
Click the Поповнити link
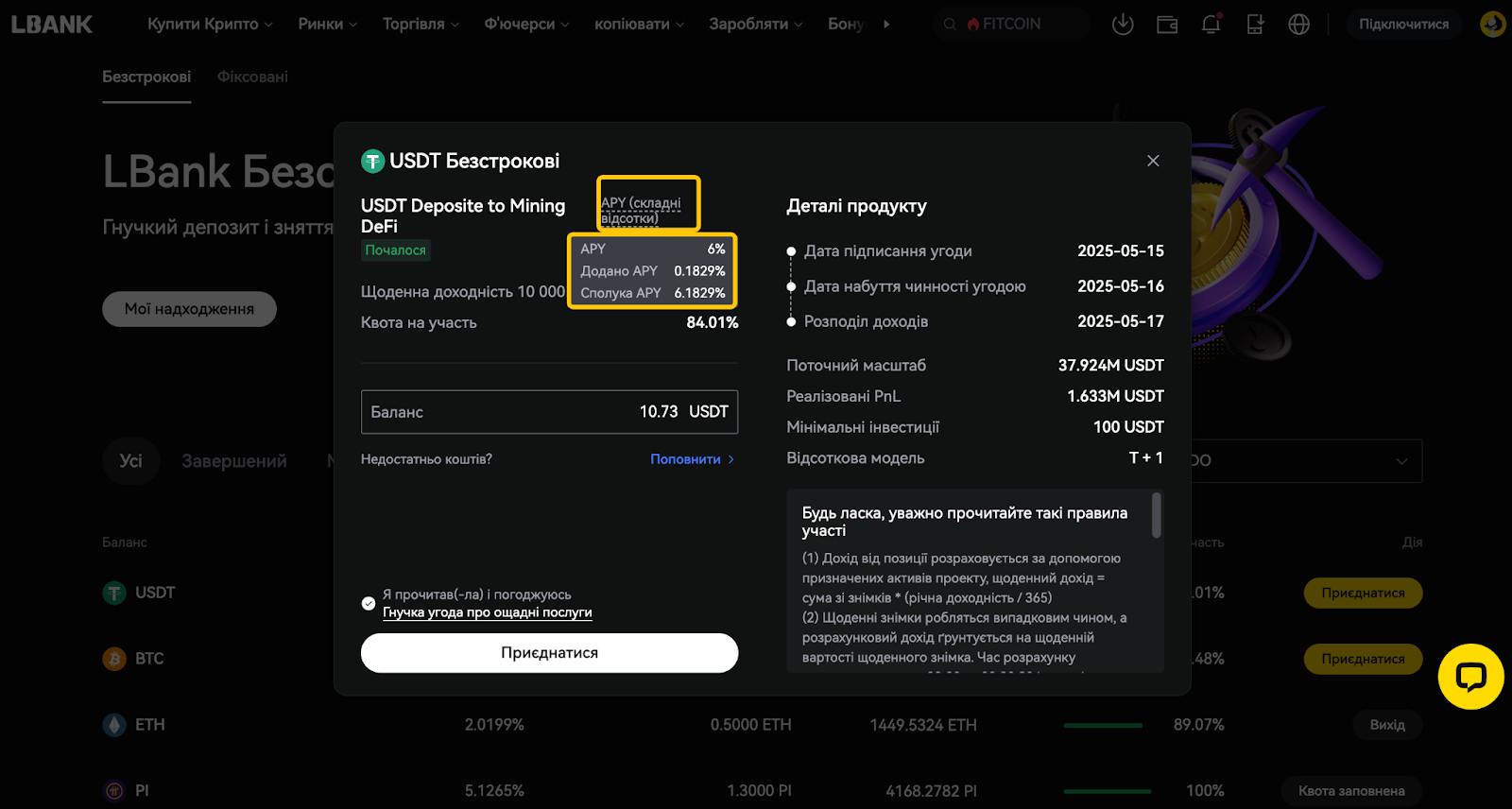pos(685,459)
